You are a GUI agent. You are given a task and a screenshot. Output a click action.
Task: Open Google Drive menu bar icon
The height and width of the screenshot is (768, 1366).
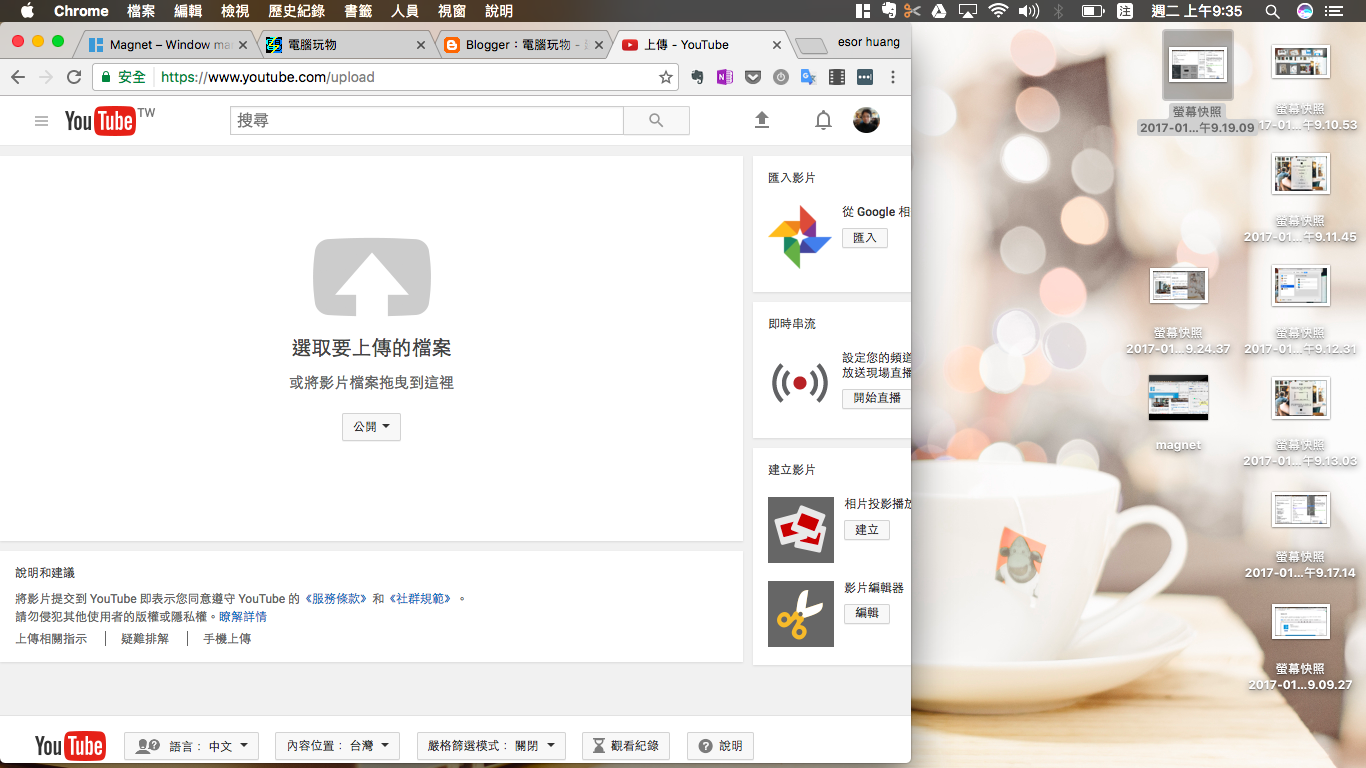tap(939, 11)
